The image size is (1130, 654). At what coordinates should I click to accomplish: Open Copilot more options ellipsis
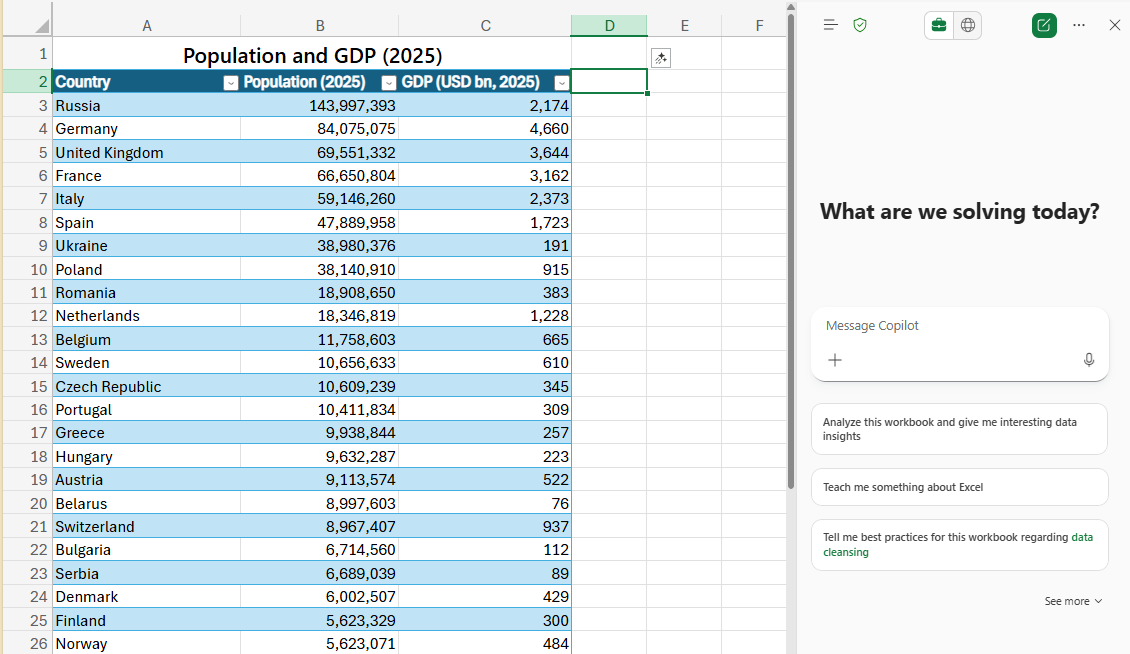pos(1078,25)
